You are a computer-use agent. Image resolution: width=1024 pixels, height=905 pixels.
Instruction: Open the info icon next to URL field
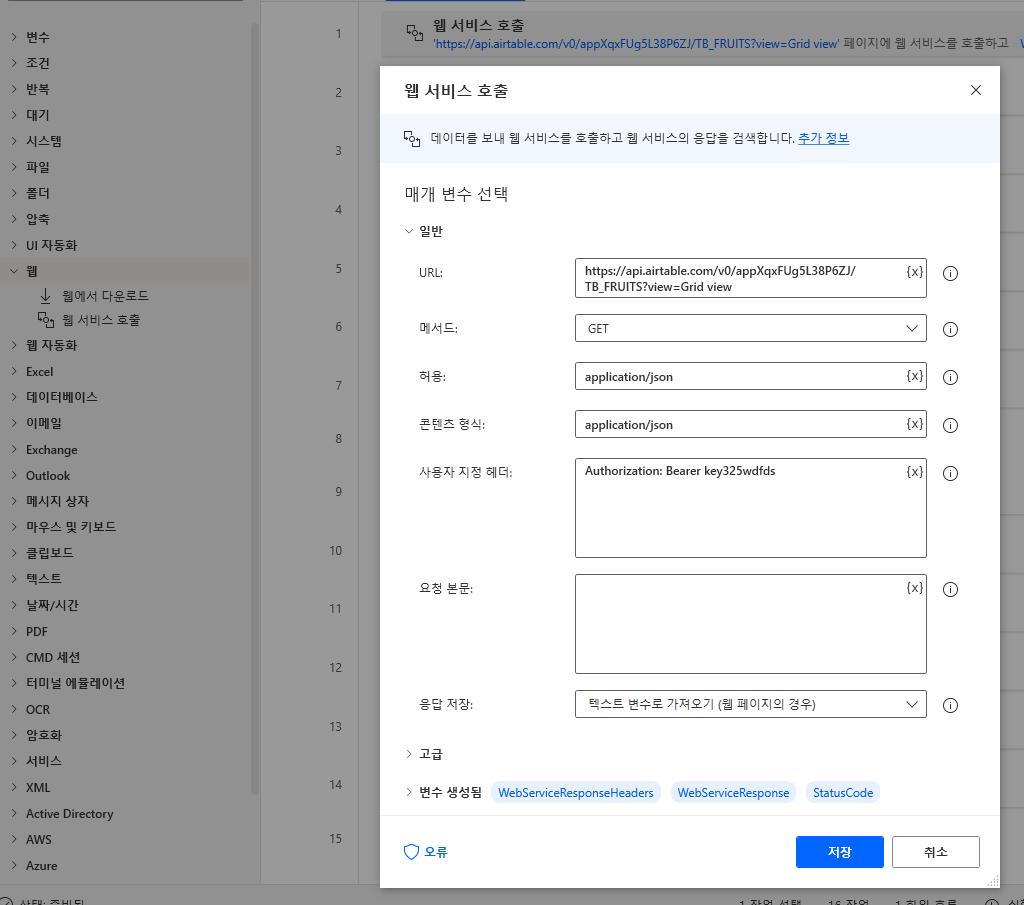pyautogui.click(x=950, y=274)
